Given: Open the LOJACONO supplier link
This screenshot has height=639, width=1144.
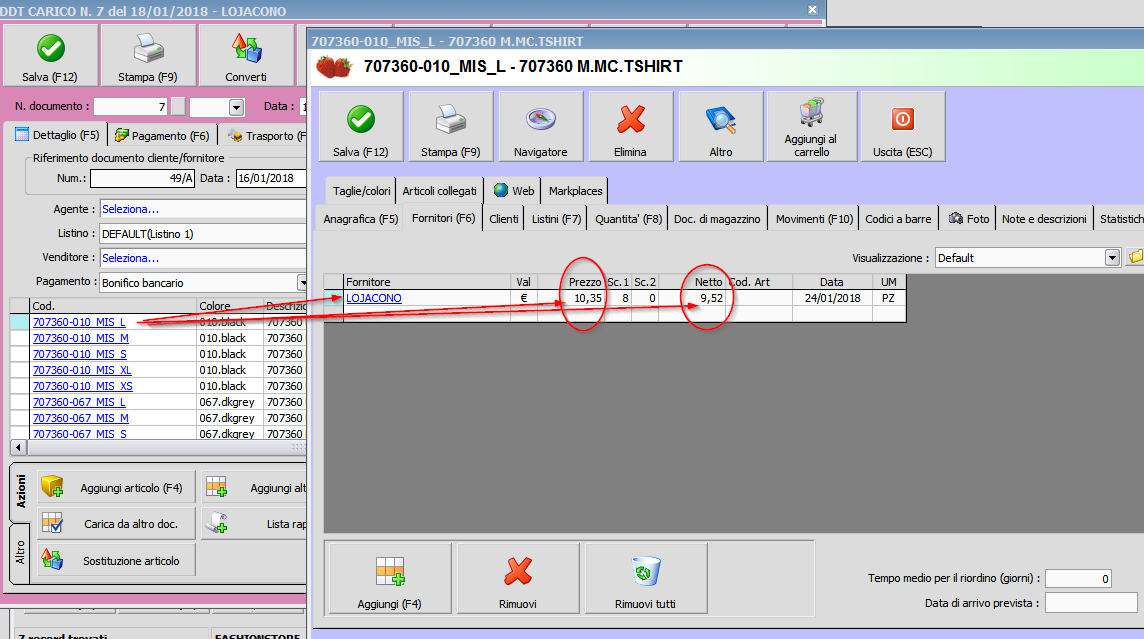Looking at the screenshot, I should point(374,298).
